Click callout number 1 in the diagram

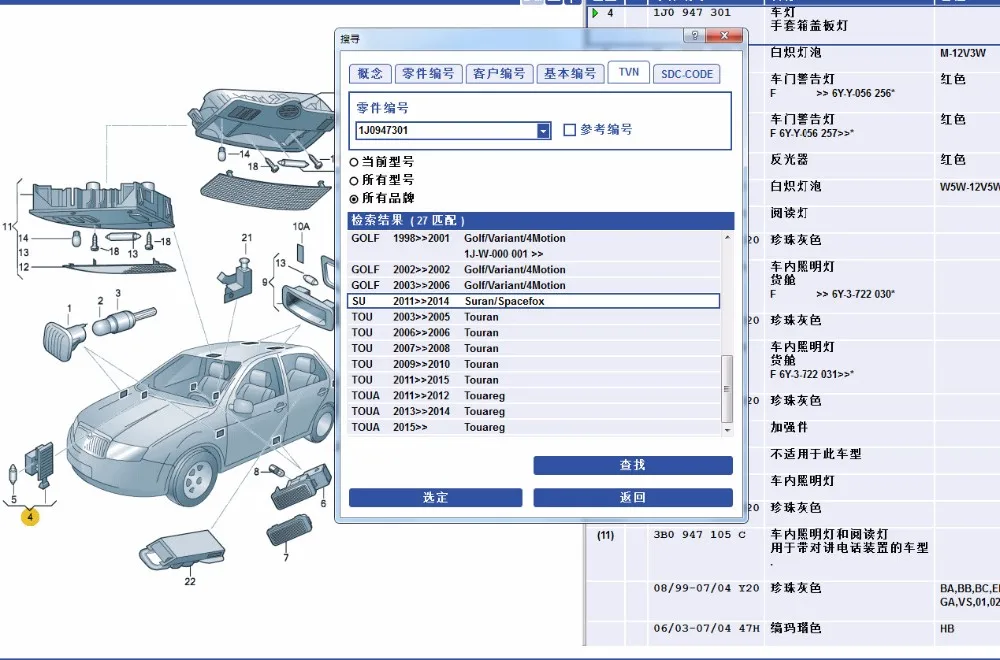click(x=70, y=309)
